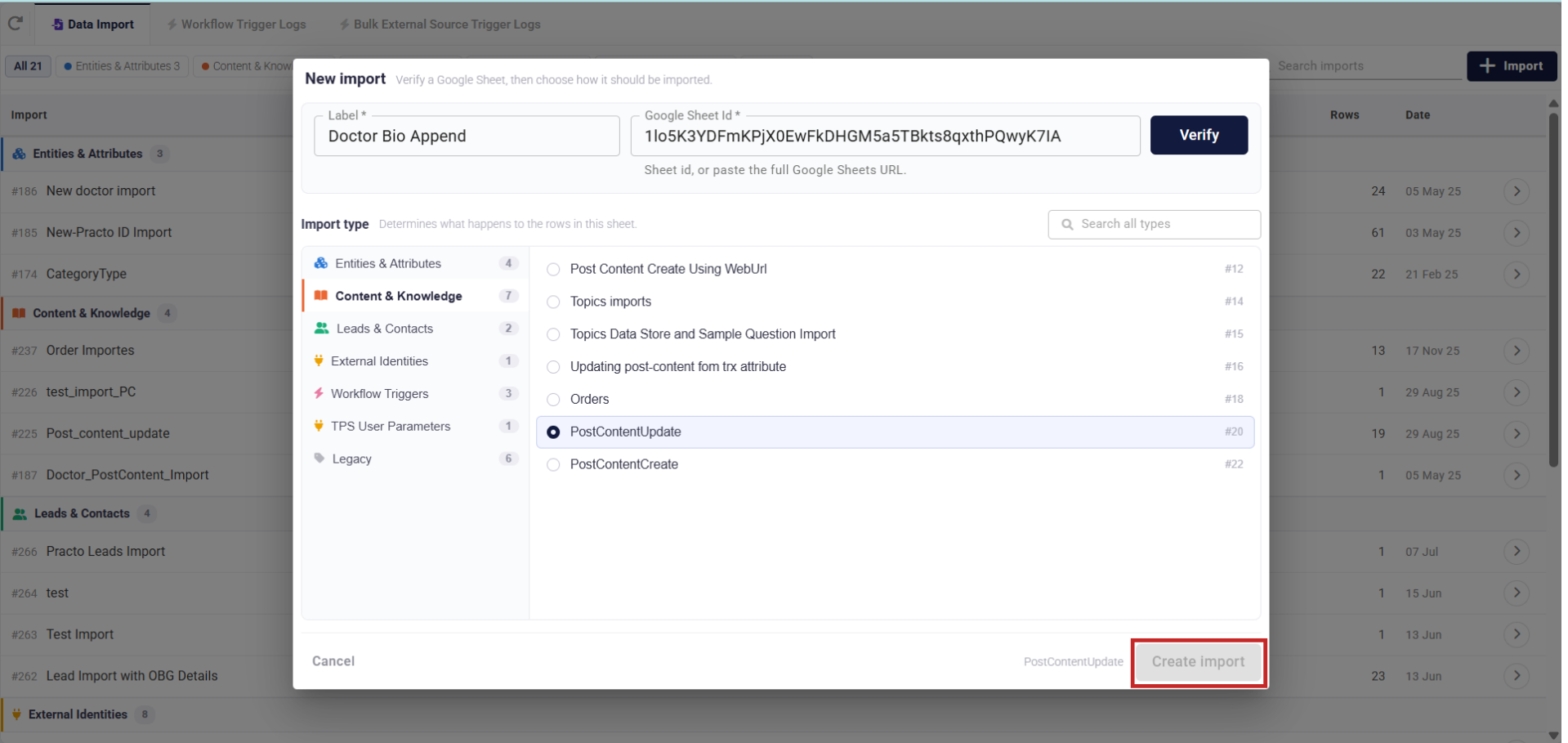
Task: Open row arrow for Lead Import with OBG Details
Action: click(1517, 676)
